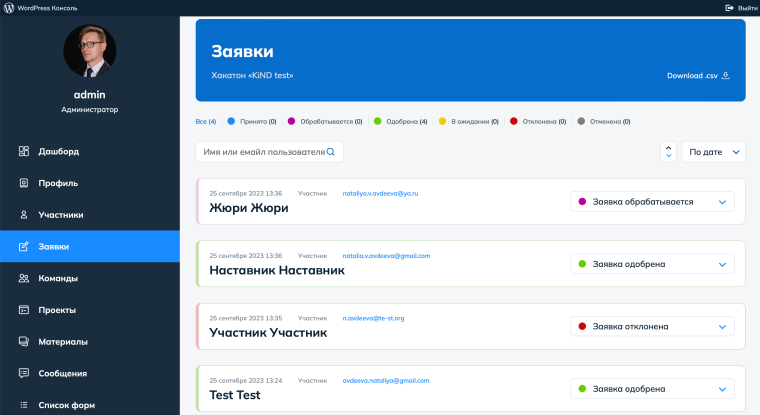
Task: Click the Profile icon in sidebar
Action: point(24,183)
